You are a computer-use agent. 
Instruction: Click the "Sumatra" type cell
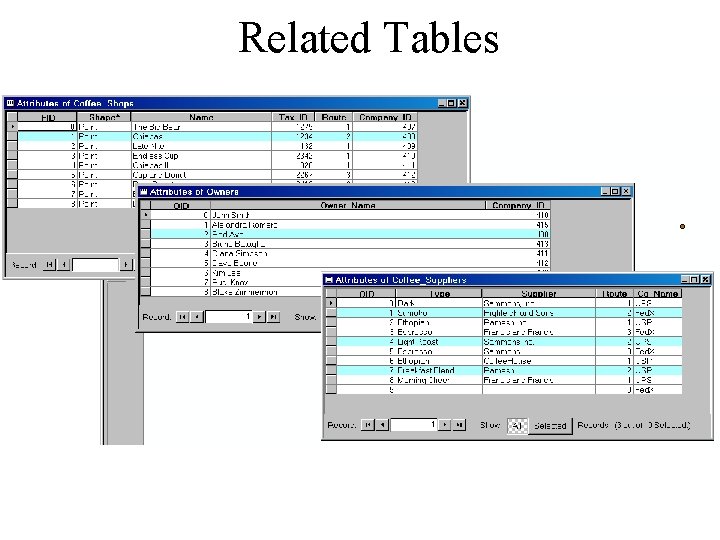click(439, 313)
